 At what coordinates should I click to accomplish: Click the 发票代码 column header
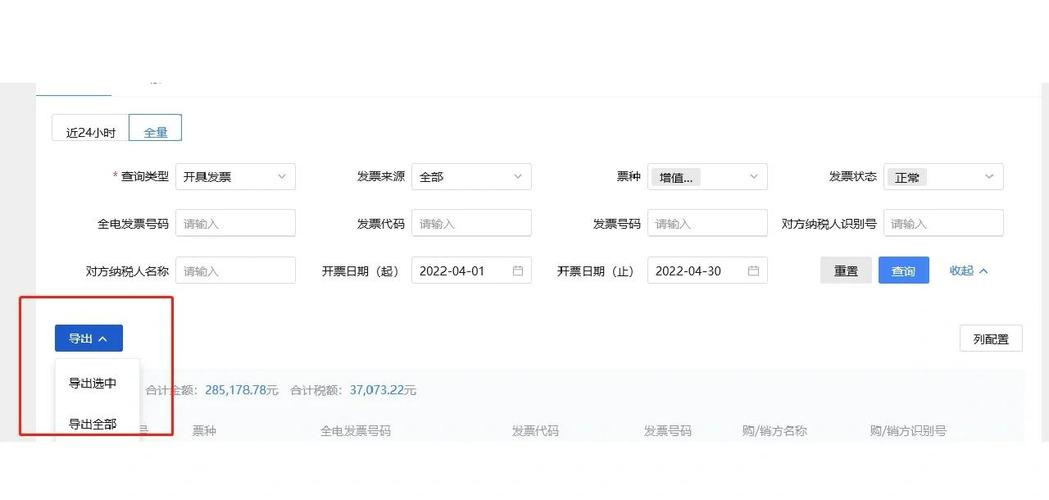tap(535, 430)
